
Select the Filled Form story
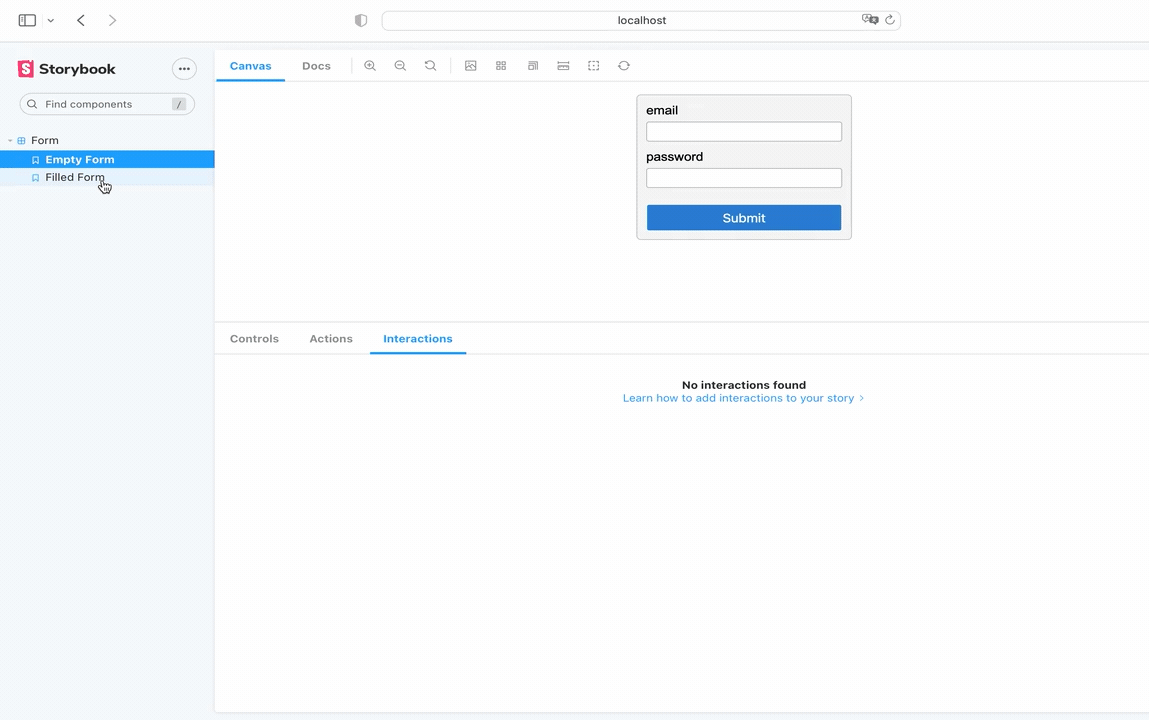74,177
